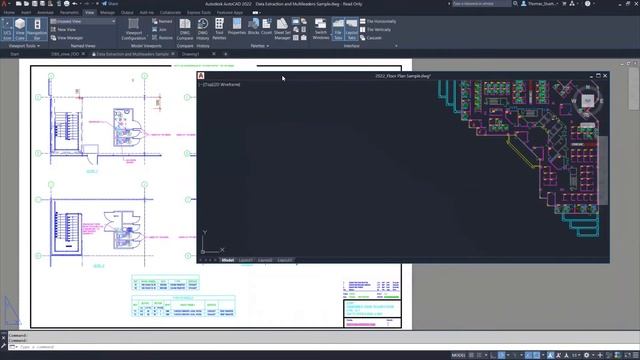Image resolution: width=640 pixels, height=360 pixels.
Task: Open Interface panel dialog launcher arrow
Action: [x=396, y=46]
